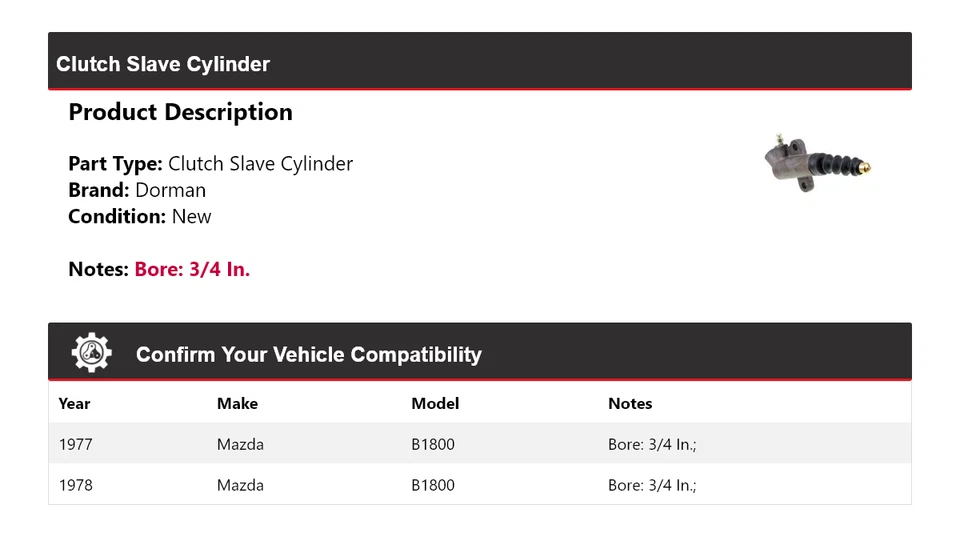This screenshot has width=960, height=537.
Task: Click B1800 model in the 1978 row
Action: (432, 485)
